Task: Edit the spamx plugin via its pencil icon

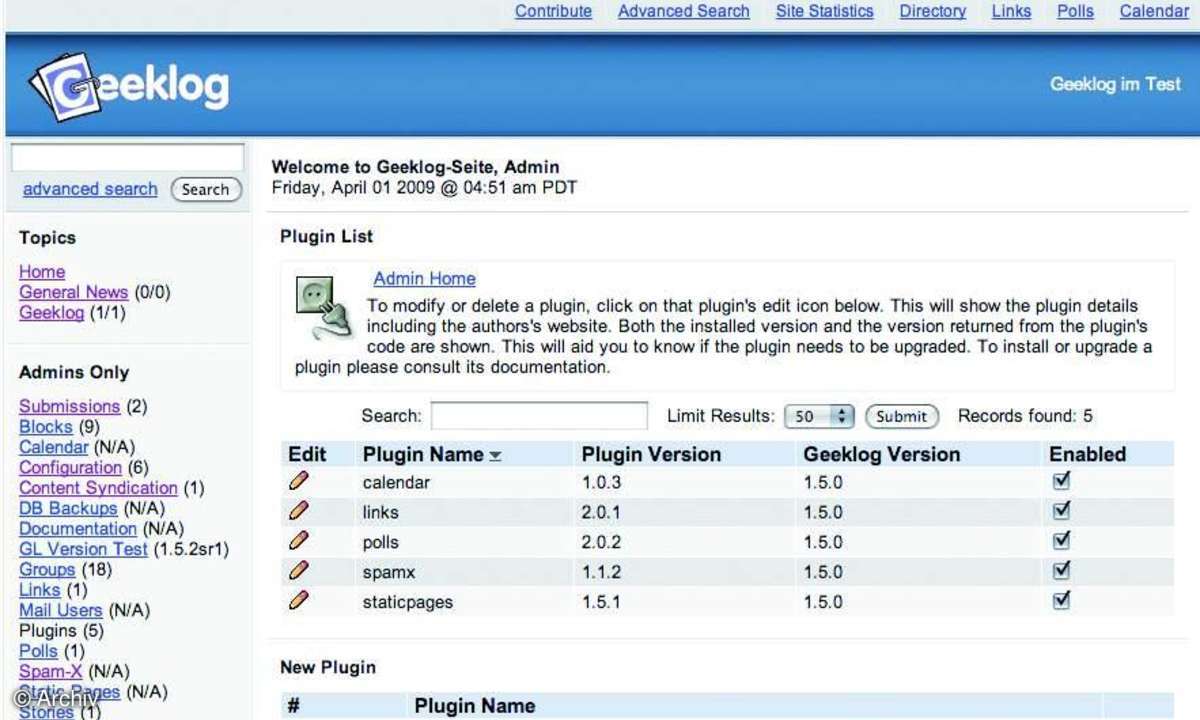Action: pos(298,572)
